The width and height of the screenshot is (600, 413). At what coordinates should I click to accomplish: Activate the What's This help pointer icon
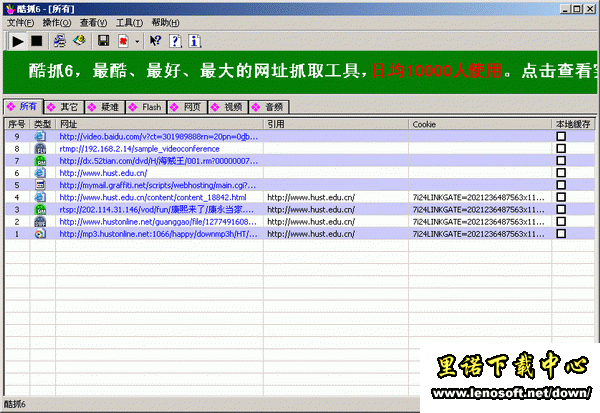155,41
